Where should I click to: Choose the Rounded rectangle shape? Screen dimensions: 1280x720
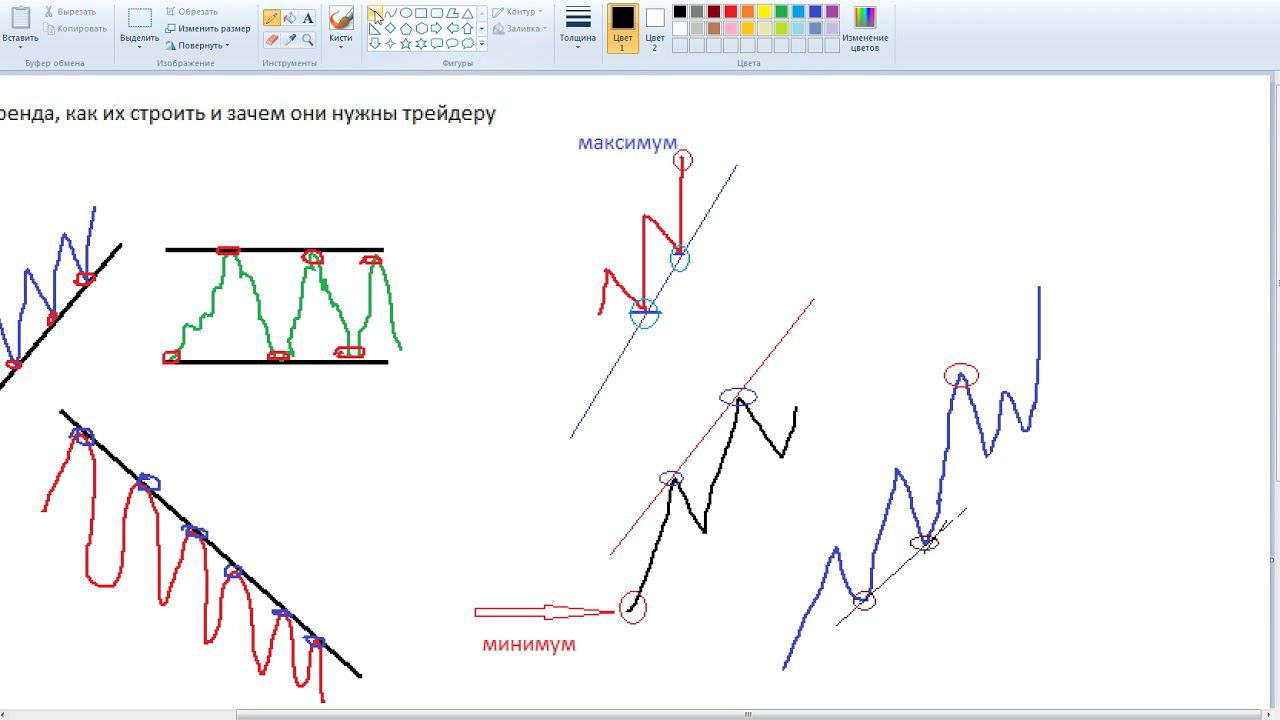point(437,13)
